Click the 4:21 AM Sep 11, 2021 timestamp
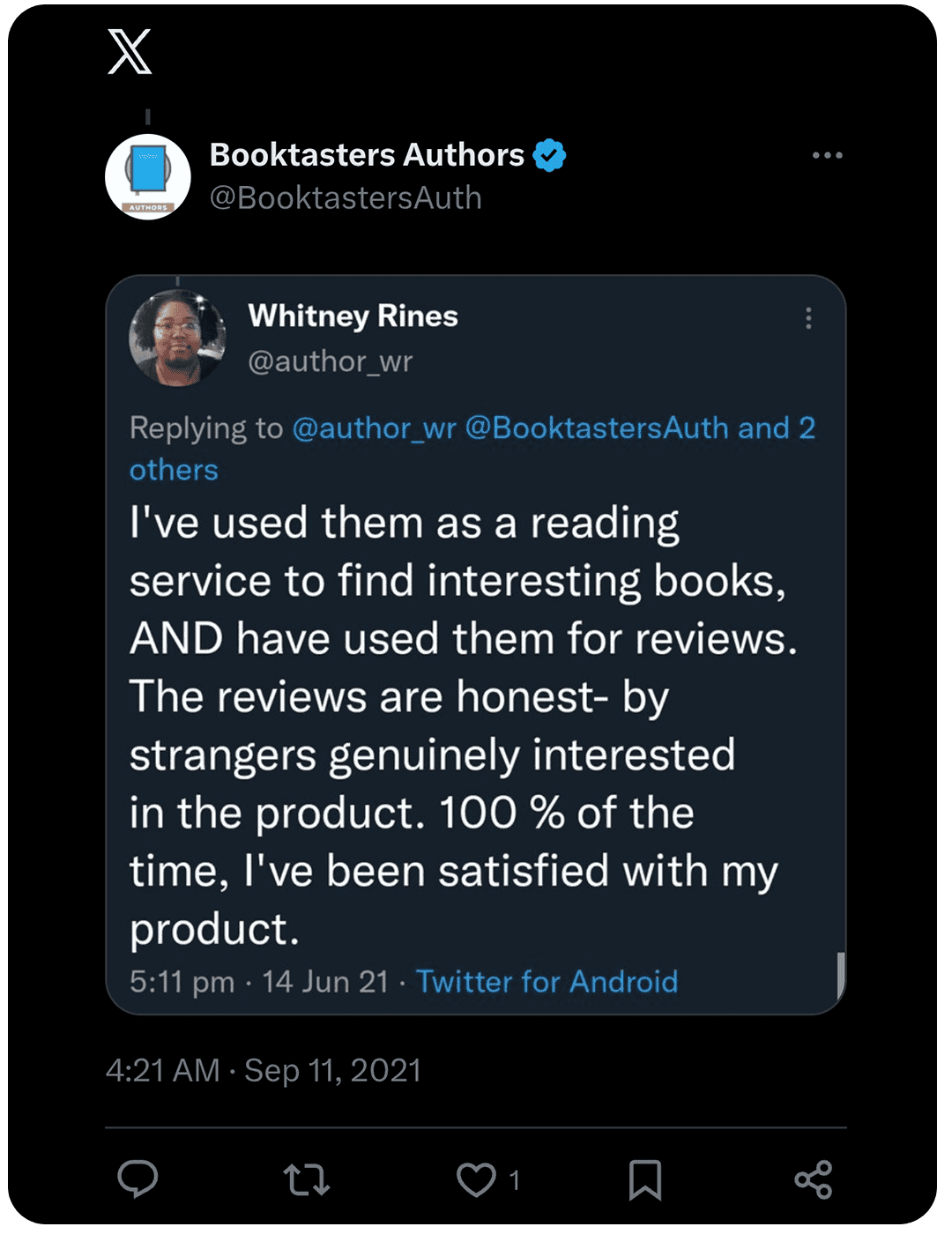Viewport: 952px width, 1234px height. click(264, 1071)
